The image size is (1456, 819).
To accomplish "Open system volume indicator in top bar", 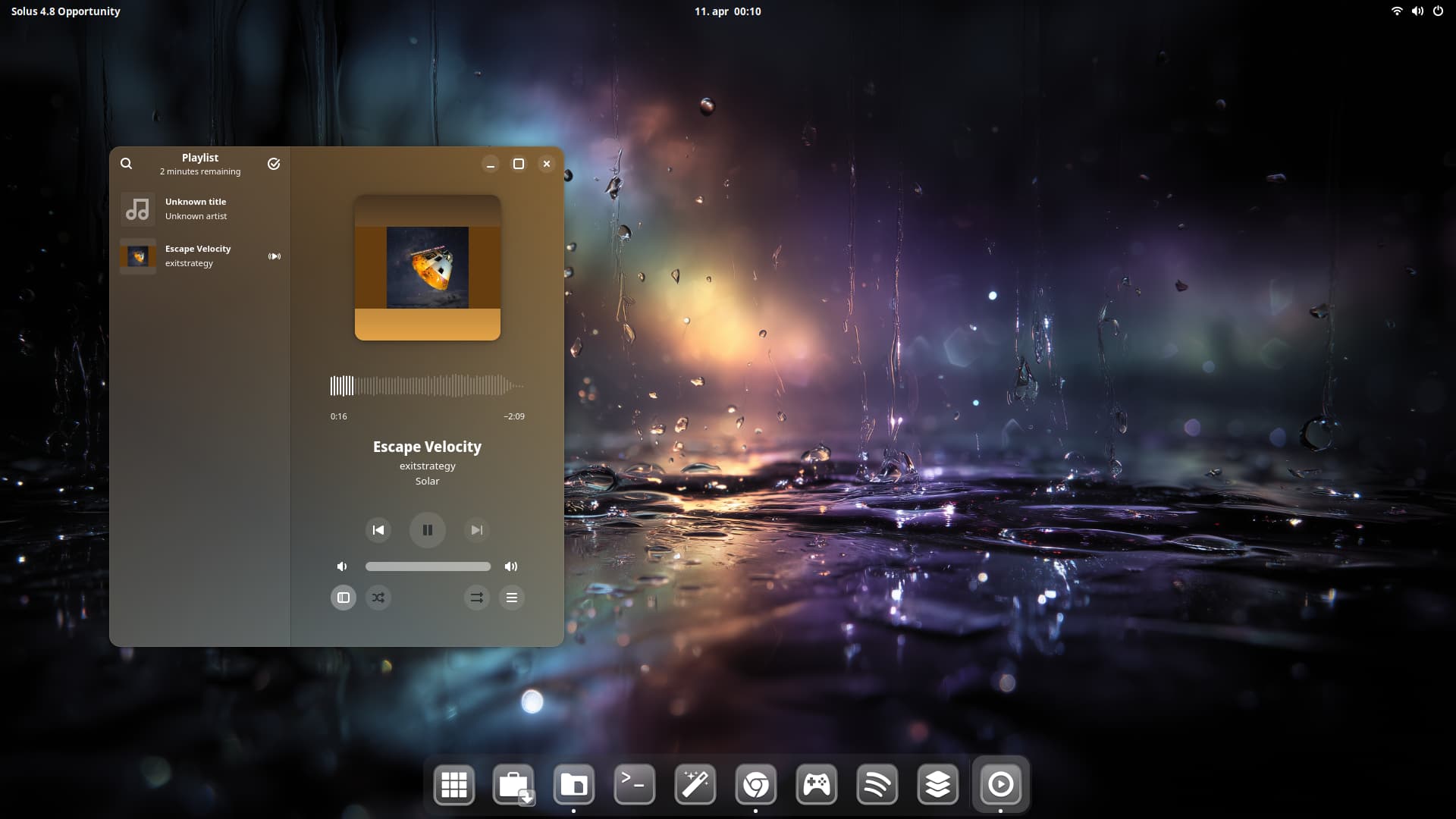I will (x=1417, y=11).
